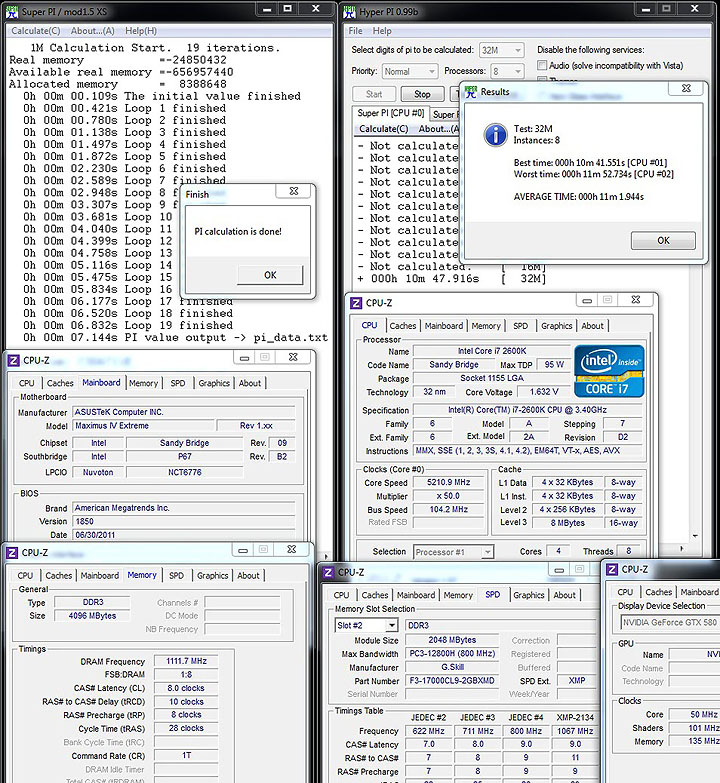Select the Super PI [CPU #0] tab
This screenshot has width=720, height=783.
(x=390, y=113)
